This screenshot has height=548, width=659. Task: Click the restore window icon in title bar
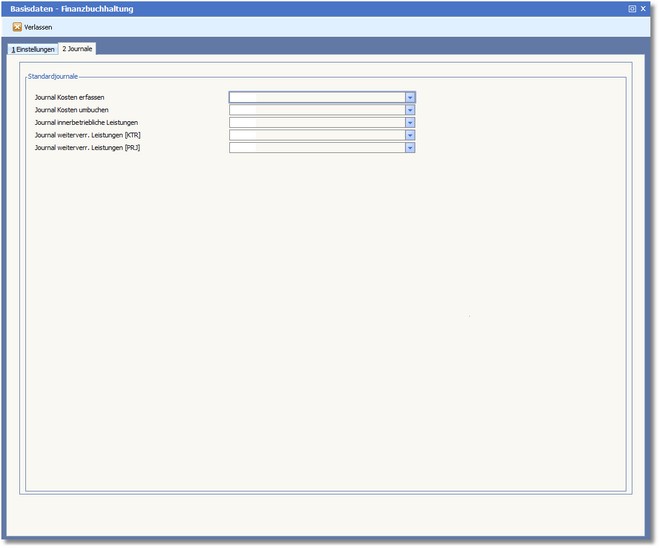(632, 8)
